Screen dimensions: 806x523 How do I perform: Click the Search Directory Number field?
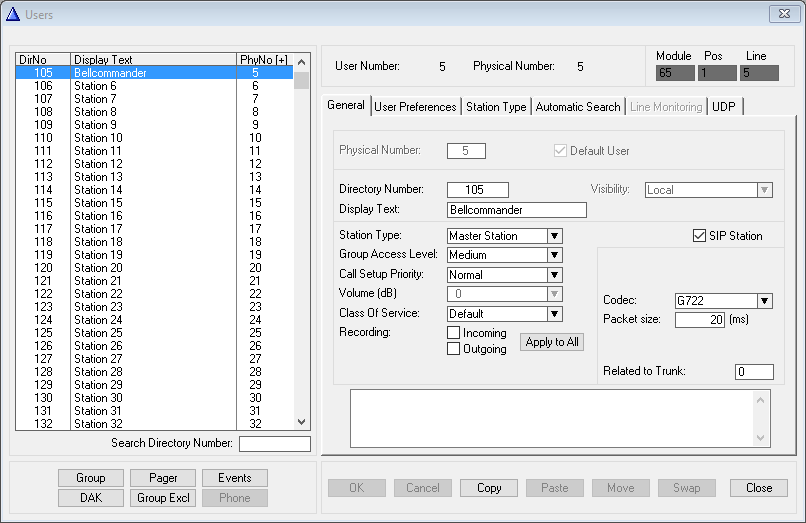coord(274,444)
